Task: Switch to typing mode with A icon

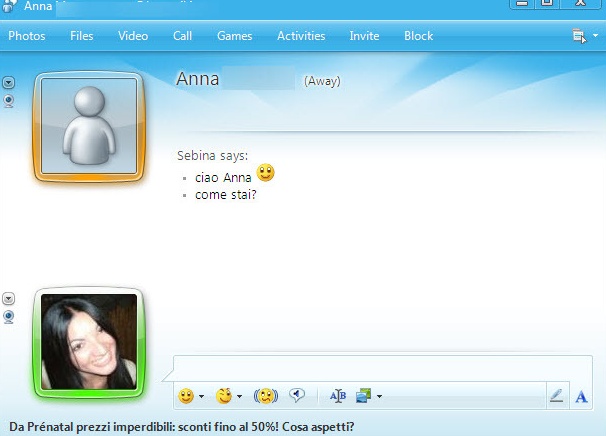Action: [581, 397]
